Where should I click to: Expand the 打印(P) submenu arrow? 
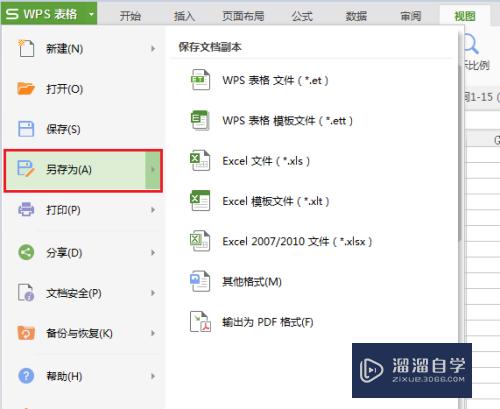(x=153, y=210)
